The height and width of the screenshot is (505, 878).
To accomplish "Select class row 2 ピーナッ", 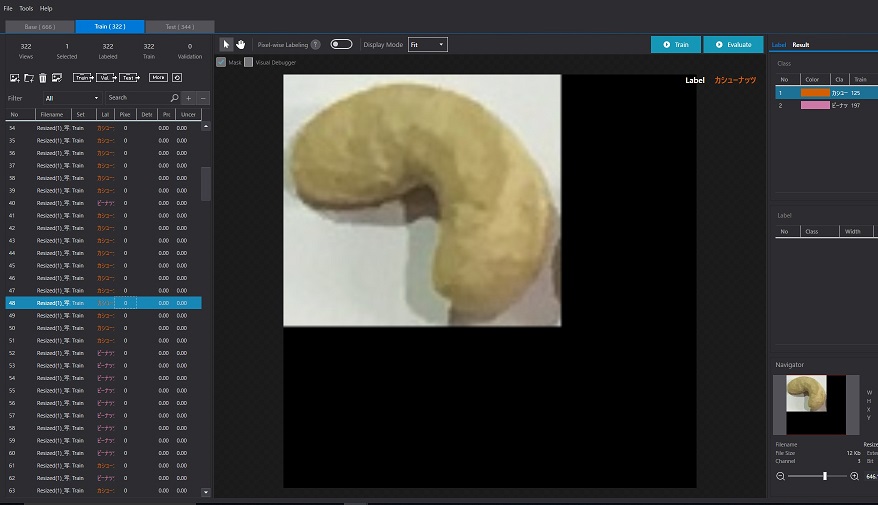I will pyautogui.click(x=826, y=105).
